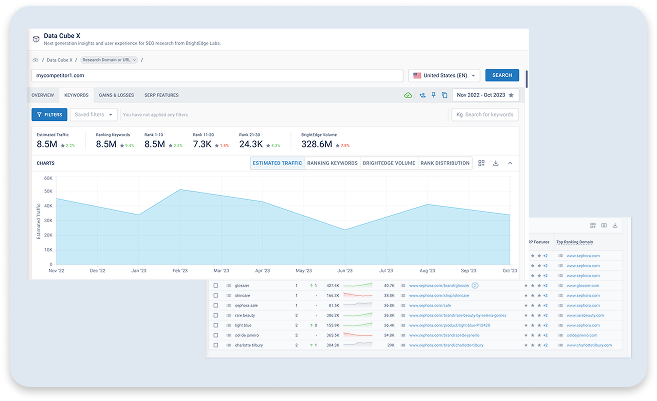Open the Data Cube X breadcrumb link
Image resolution: width=657 pixels, height=401 pixels.
click(x=59, y=60)
